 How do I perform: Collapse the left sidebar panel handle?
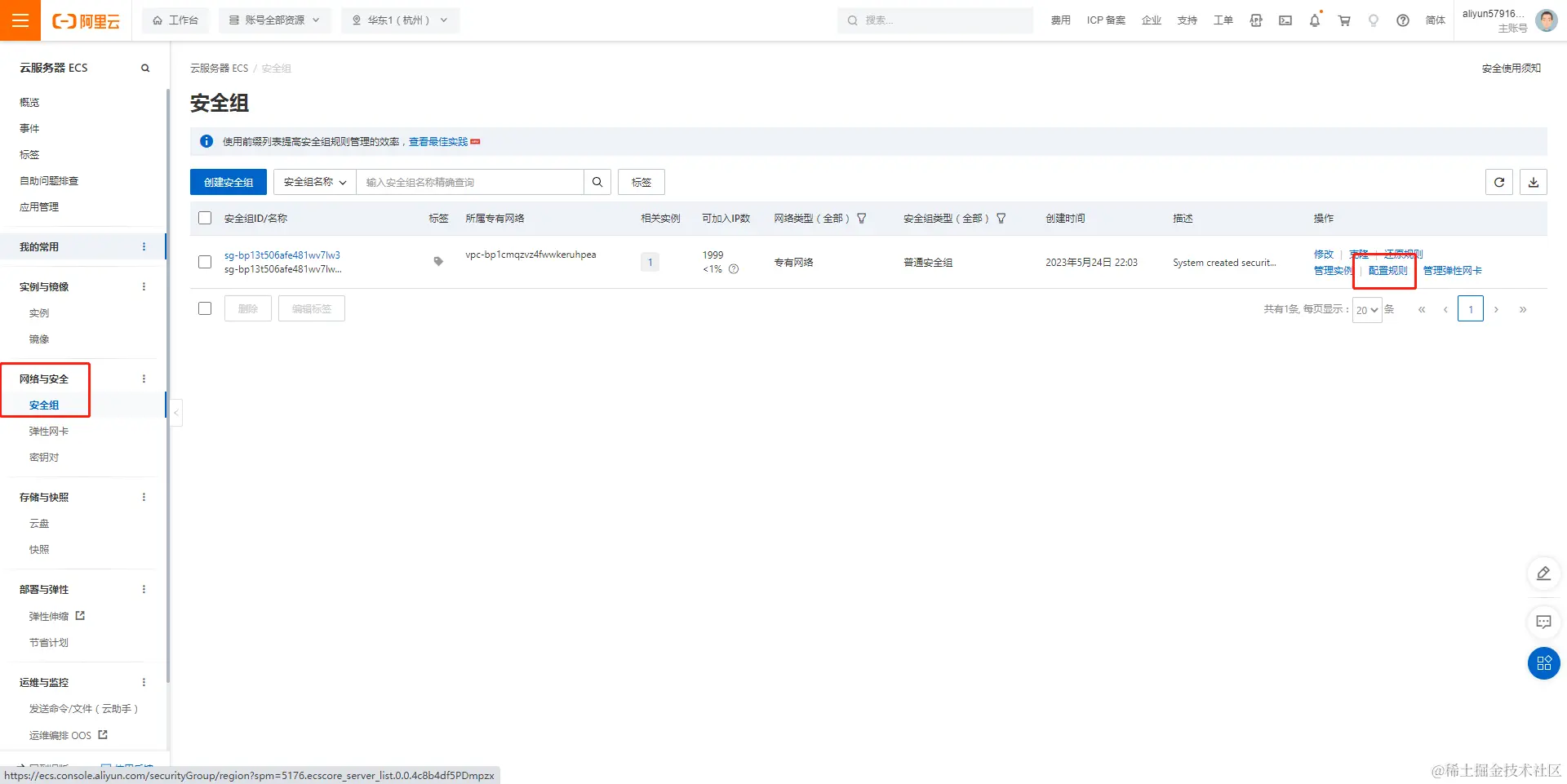[x=175, y=413]
